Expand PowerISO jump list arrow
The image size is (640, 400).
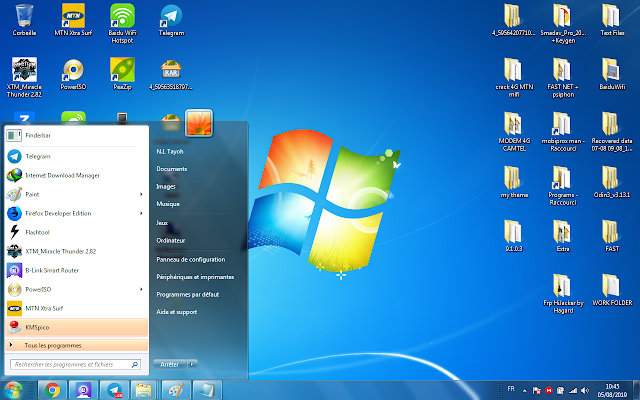[141, 289]
